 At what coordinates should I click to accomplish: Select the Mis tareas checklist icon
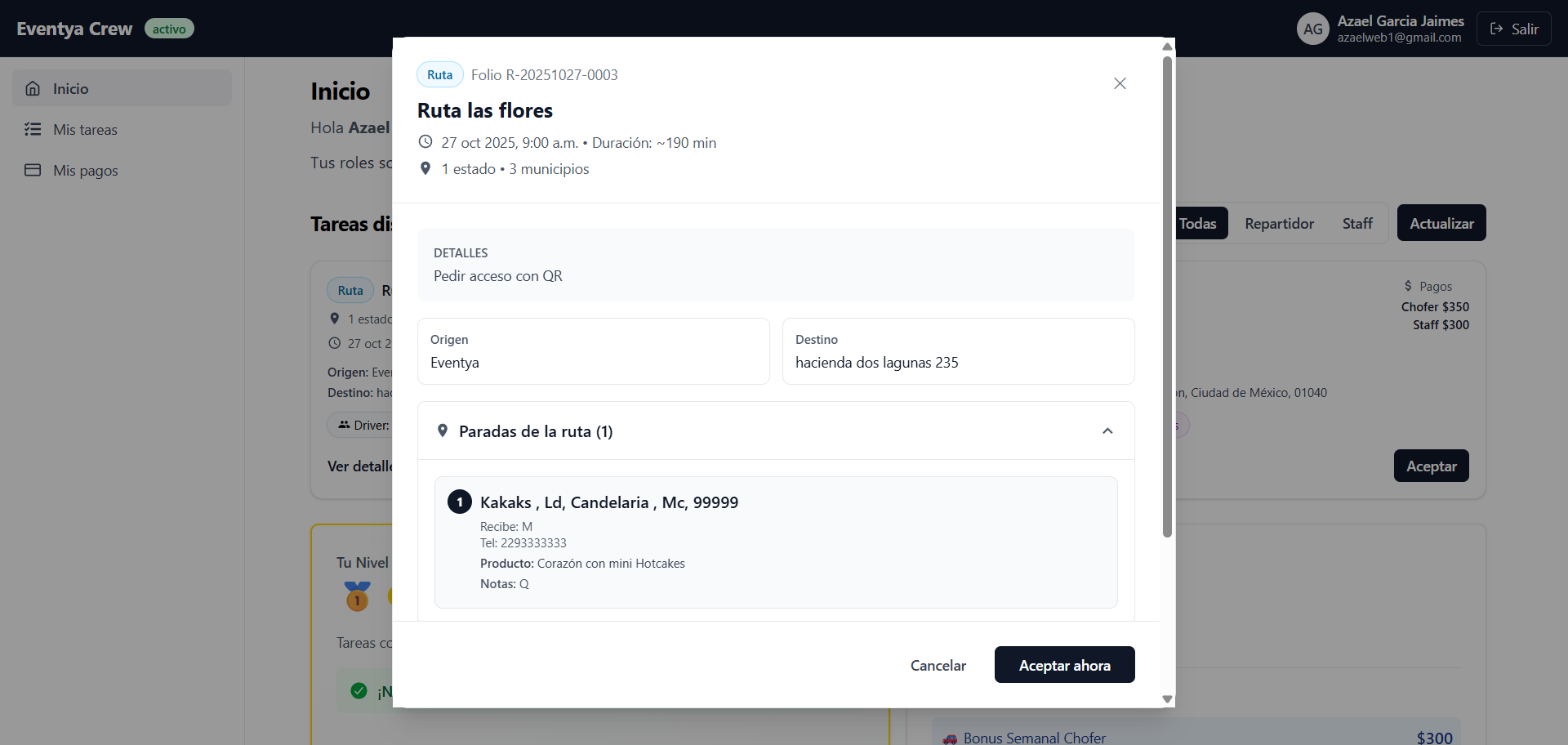tap(33, 129)
